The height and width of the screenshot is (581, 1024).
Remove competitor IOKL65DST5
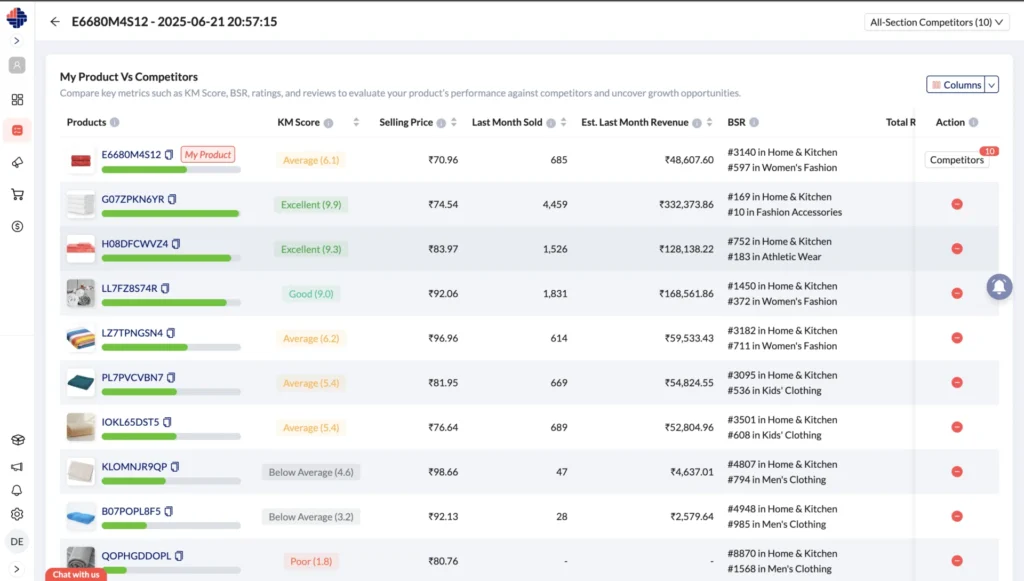957,427
